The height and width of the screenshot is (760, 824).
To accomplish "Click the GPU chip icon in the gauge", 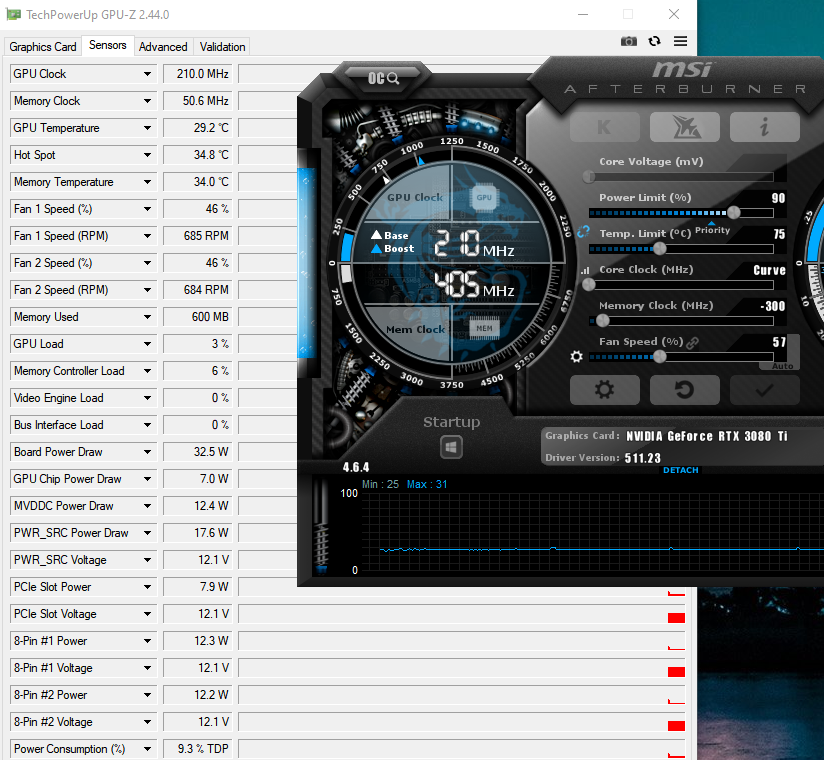I will click(484, 198).
